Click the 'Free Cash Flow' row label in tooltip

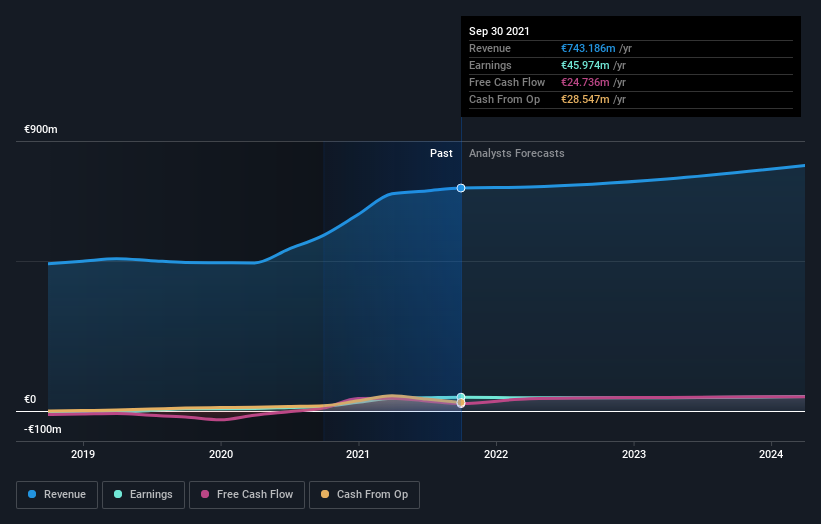(x=507, y=82)
